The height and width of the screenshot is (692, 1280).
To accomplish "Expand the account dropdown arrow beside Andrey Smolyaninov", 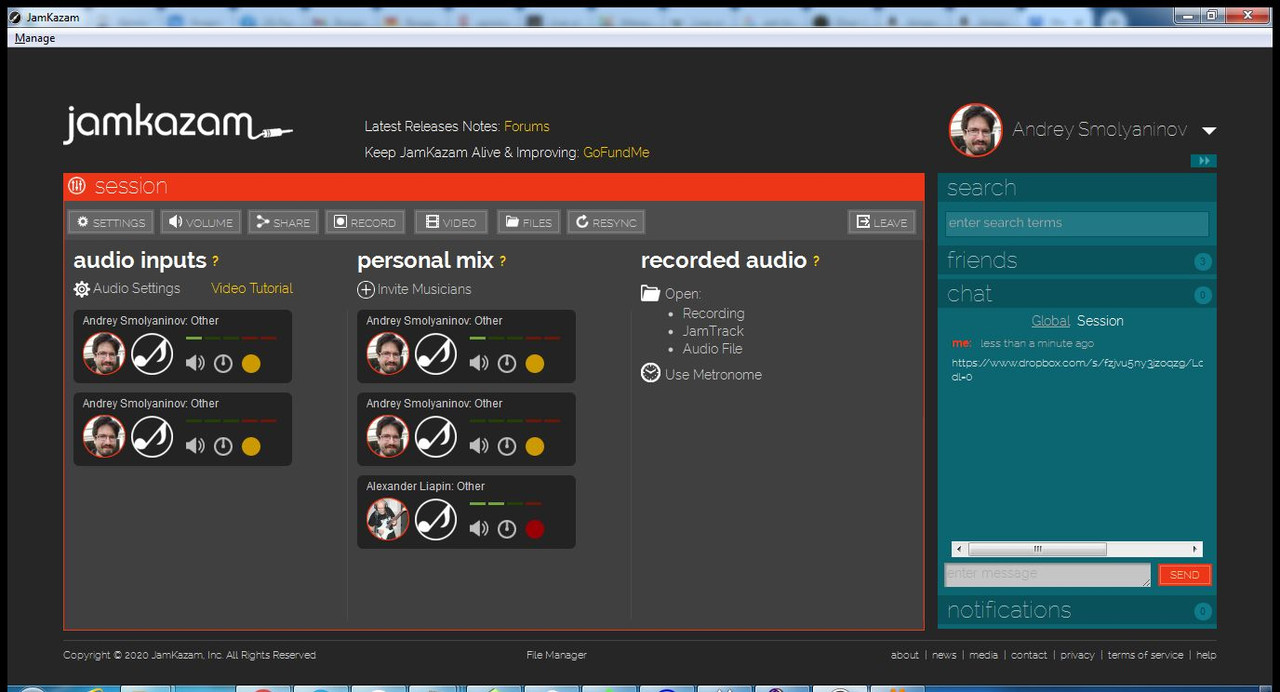I will tap(1209, 131).
